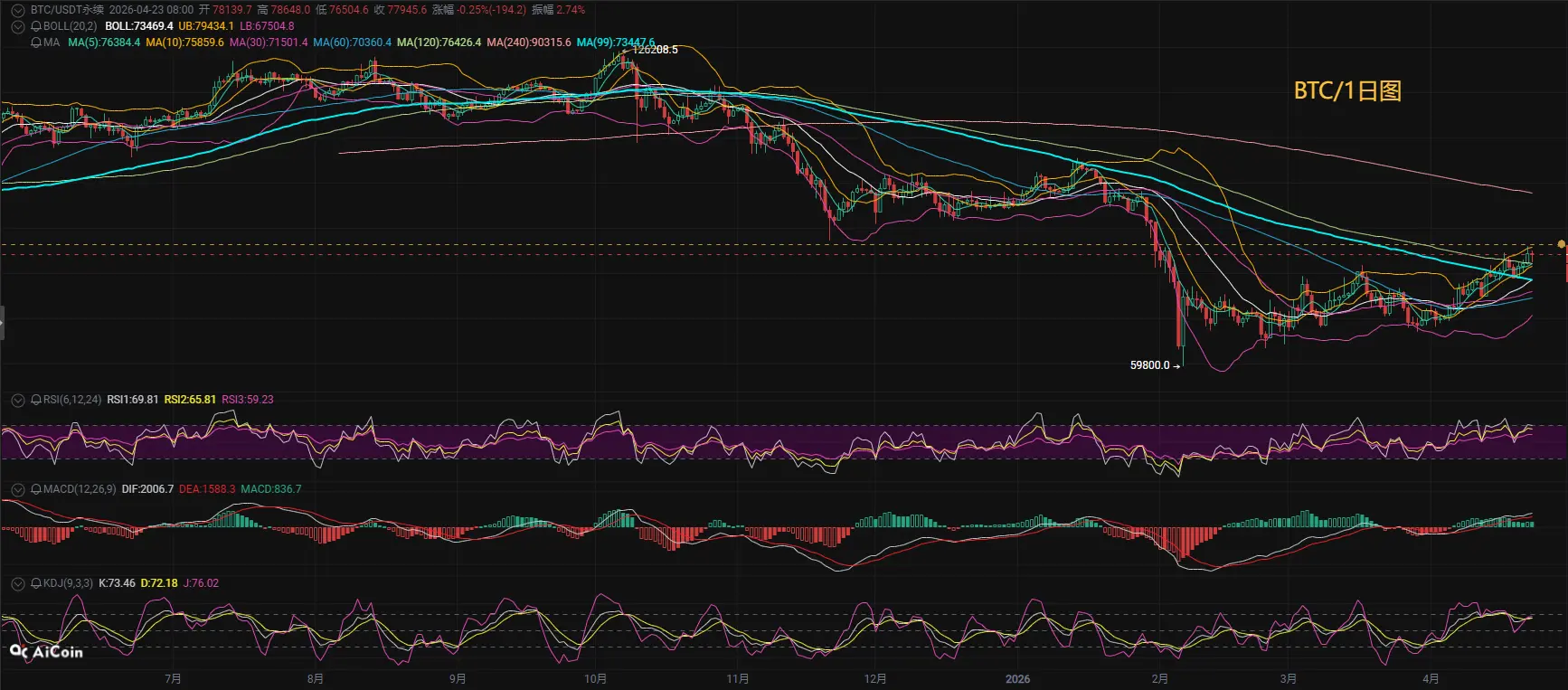Image resolution: width=1568 pixels, height=690 pixels.
Task: Click the yellow current-price marker dot
Action: 1562,244
